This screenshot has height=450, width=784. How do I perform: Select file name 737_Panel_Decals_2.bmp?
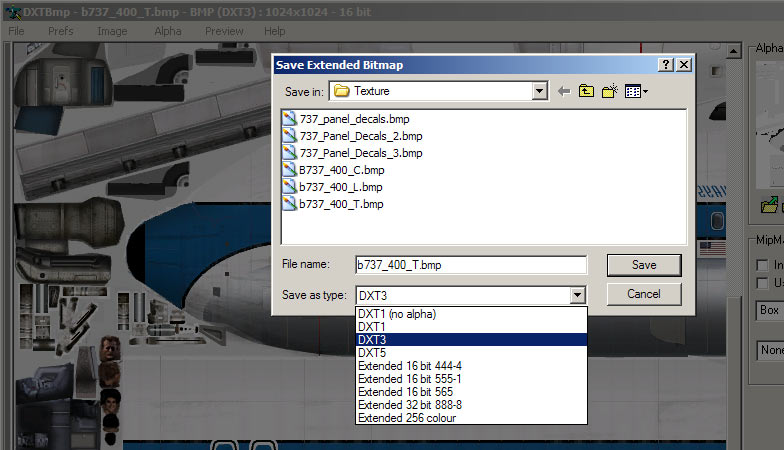(360, 136)
